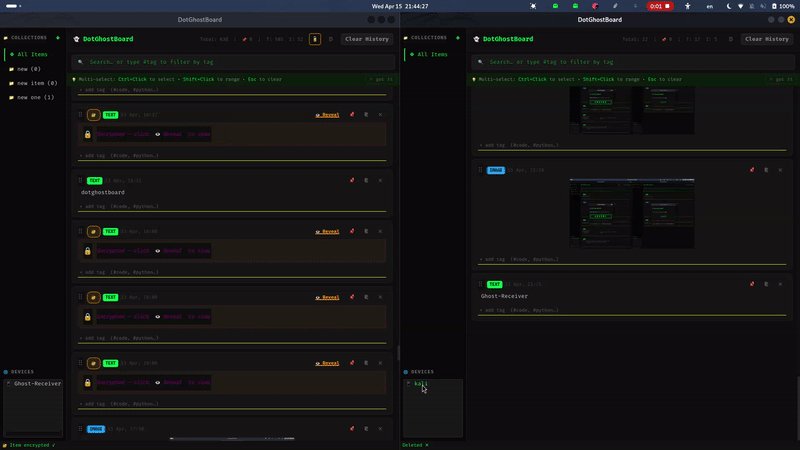Viewport: 800px width, 450px height.
Task: Click the 'dotghostboard' clipboard text
Action: [103, 192]
